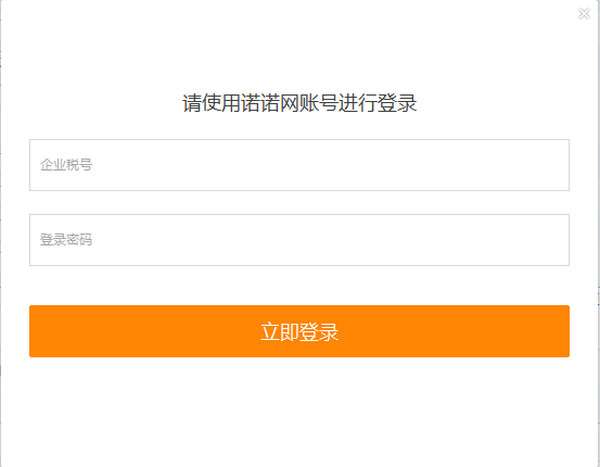Click the 企业税号 placeholder text
Image resolution: width=600 pixels, height=467 pixels.
point(66,165)
